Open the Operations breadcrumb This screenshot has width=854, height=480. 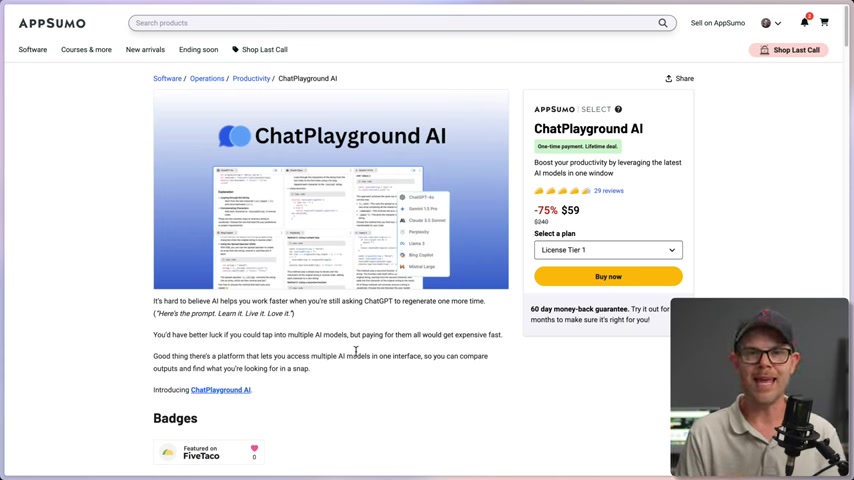(207, 78)
